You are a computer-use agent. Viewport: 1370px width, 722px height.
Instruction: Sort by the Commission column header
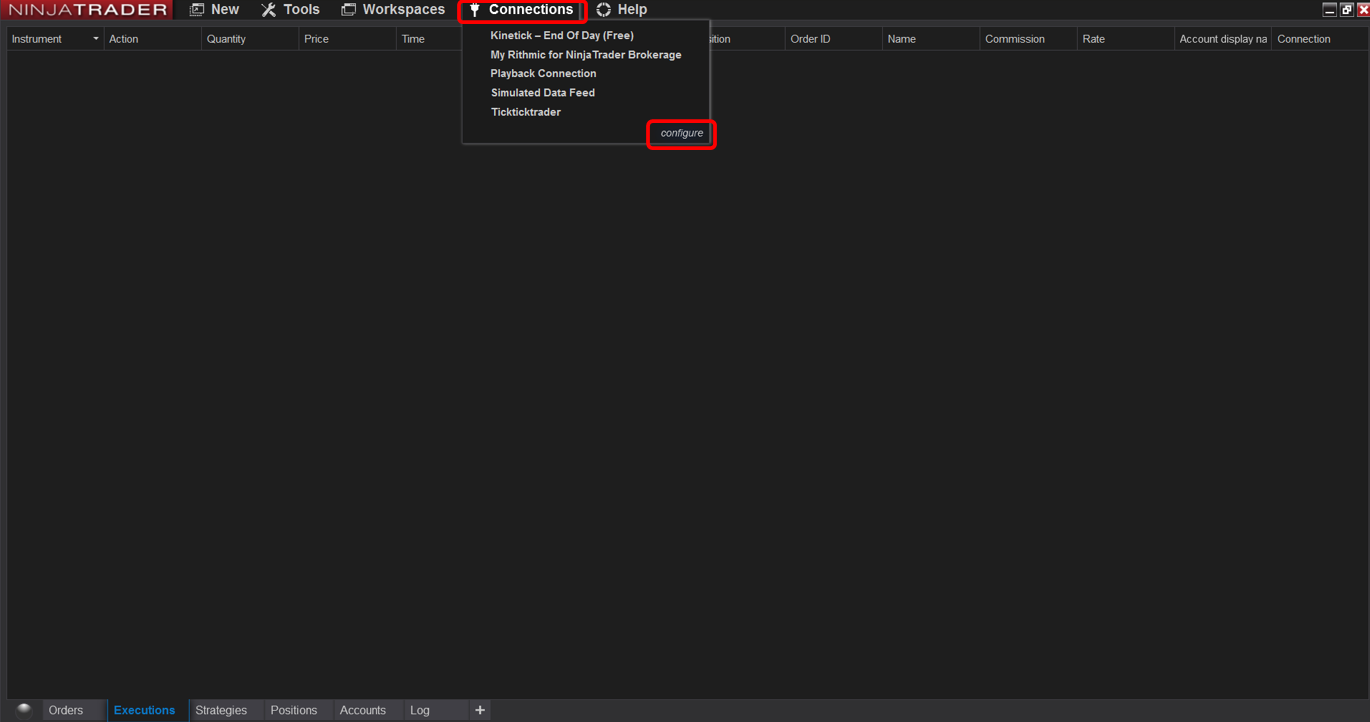coord(1028,39)
